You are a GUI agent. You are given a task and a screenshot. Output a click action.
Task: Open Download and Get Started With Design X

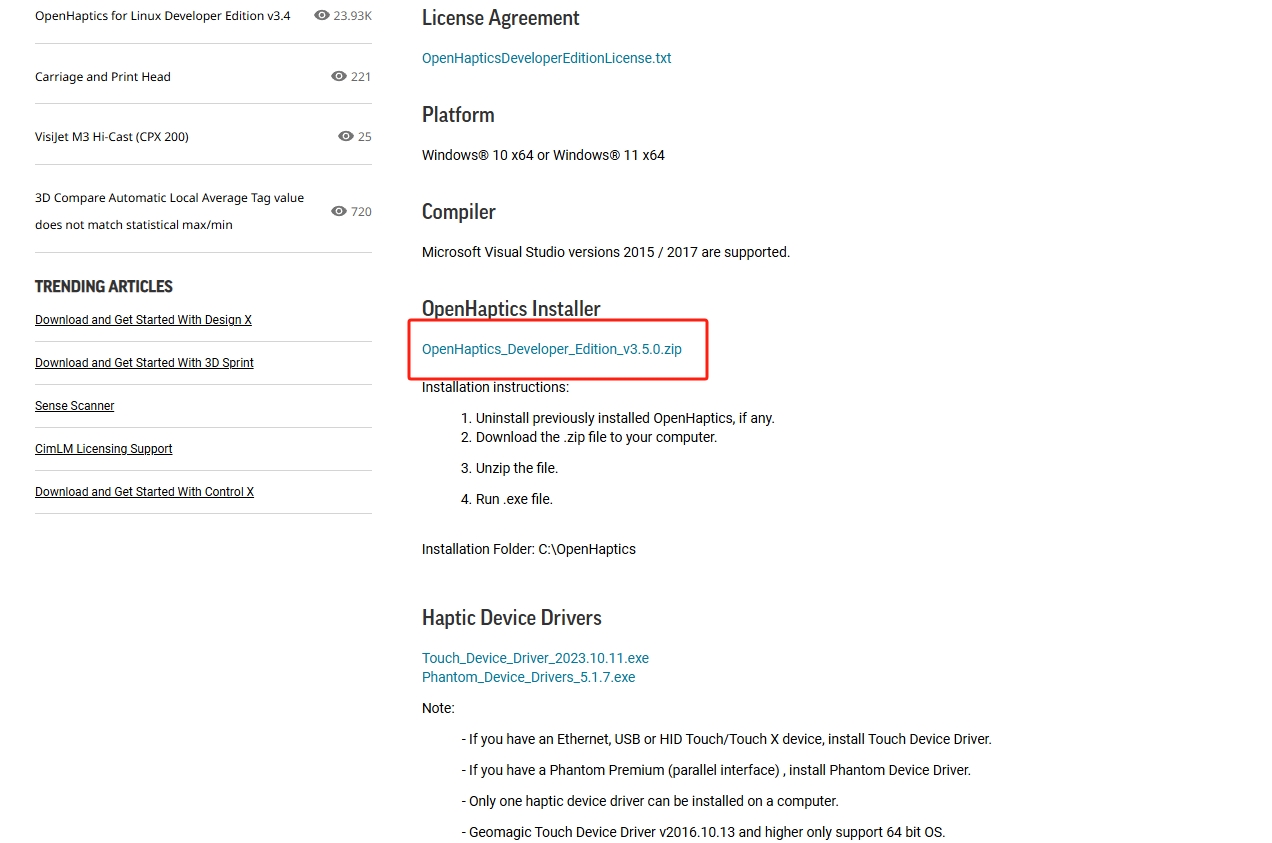click(143, 320)
